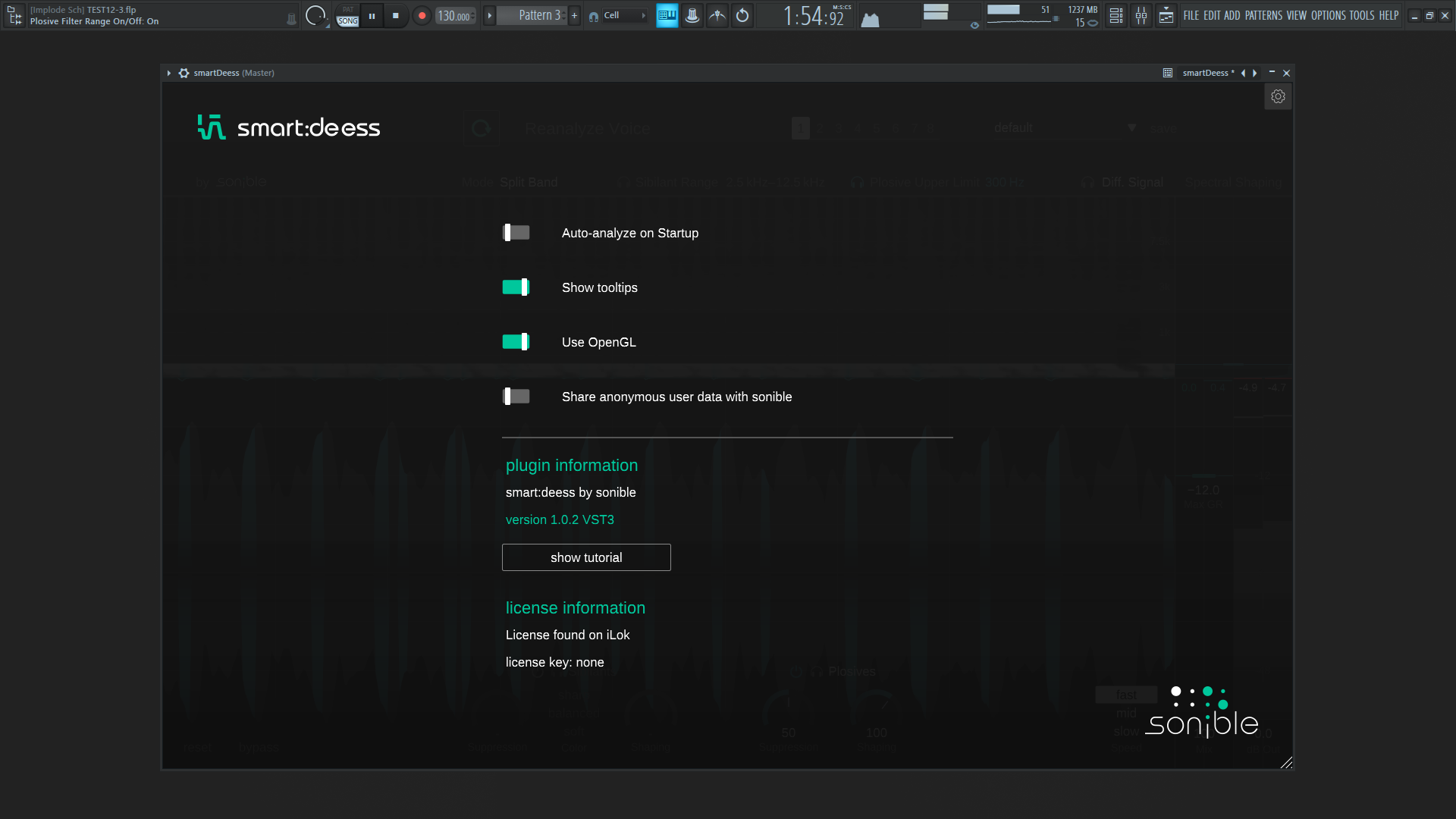The height and width of the screenshot is (819, 1456).
Task: Open the ADD menu
Action: click(x=1232, y=15)
